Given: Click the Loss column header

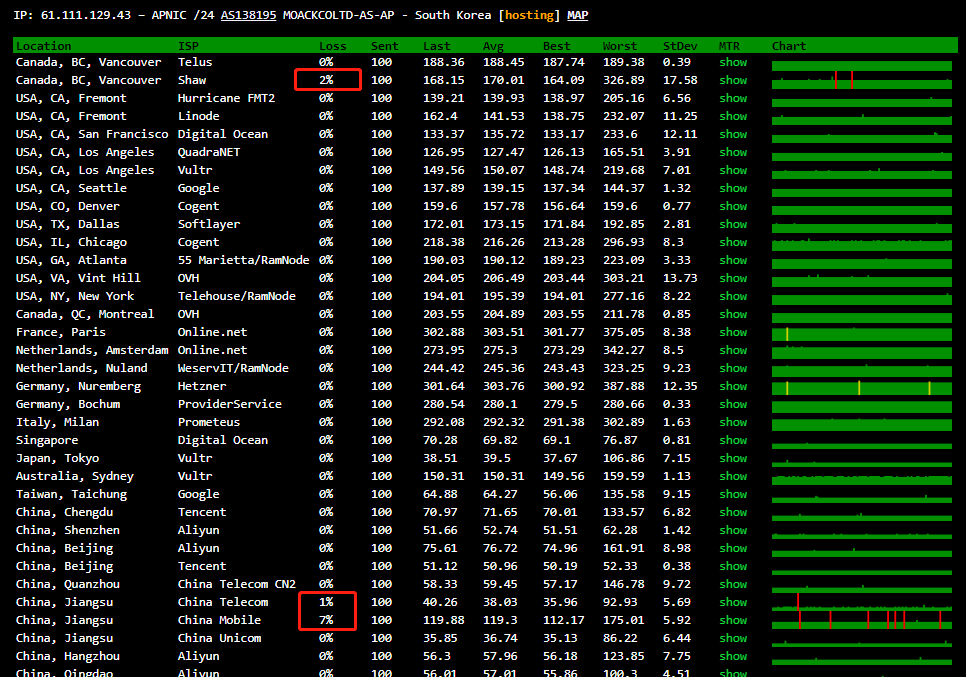Looking at the screenshot, I should (333, 46).
